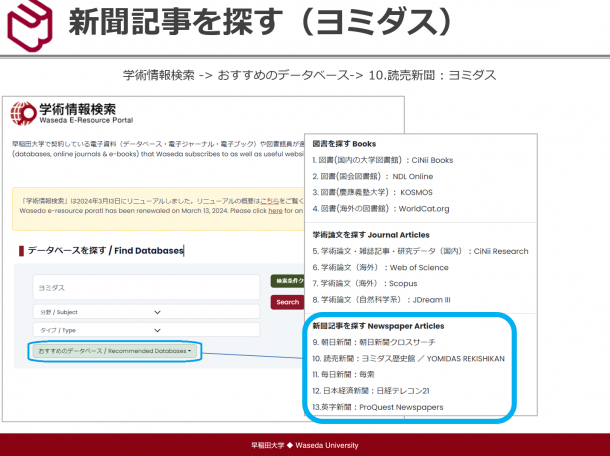610x456 pixels.
Task: Click the 学術情報検索 portal title
Action: (77, 109)
